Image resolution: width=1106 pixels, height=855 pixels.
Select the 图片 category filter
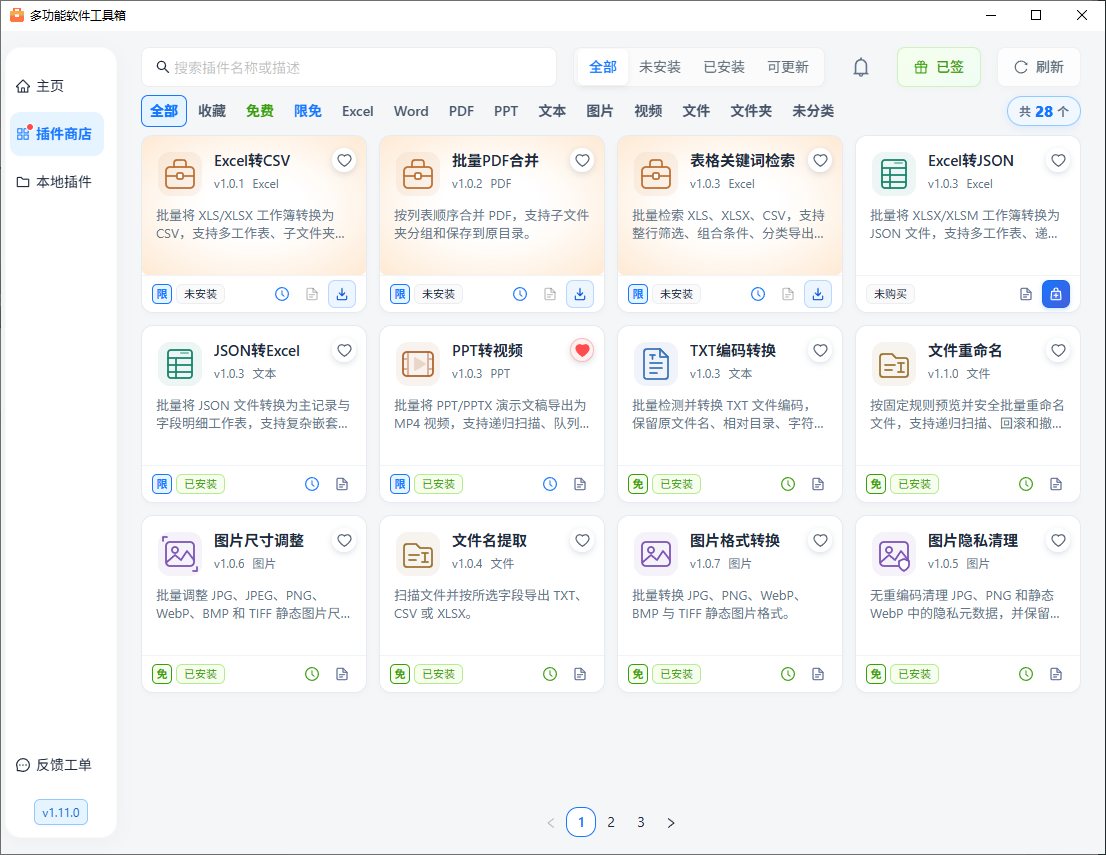pos(600,111)
